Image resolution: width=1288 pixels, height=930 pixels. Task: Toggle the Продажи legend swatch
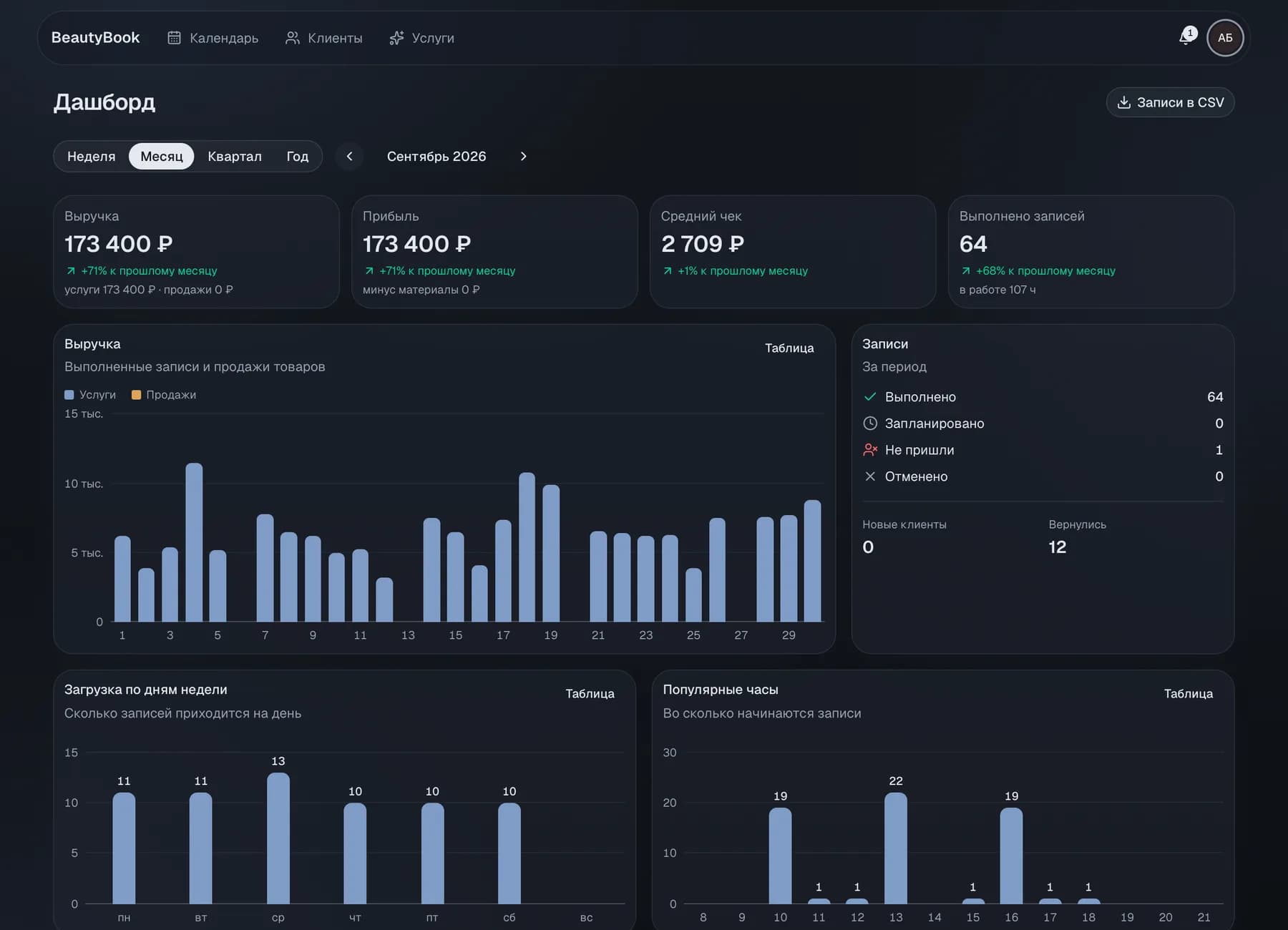click(x=136, y=395)
